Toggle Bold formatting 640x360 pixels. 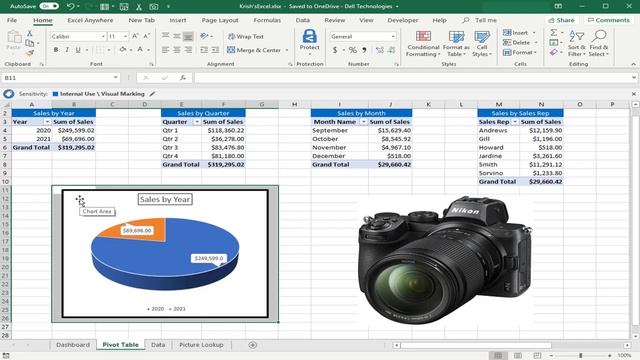56,50
